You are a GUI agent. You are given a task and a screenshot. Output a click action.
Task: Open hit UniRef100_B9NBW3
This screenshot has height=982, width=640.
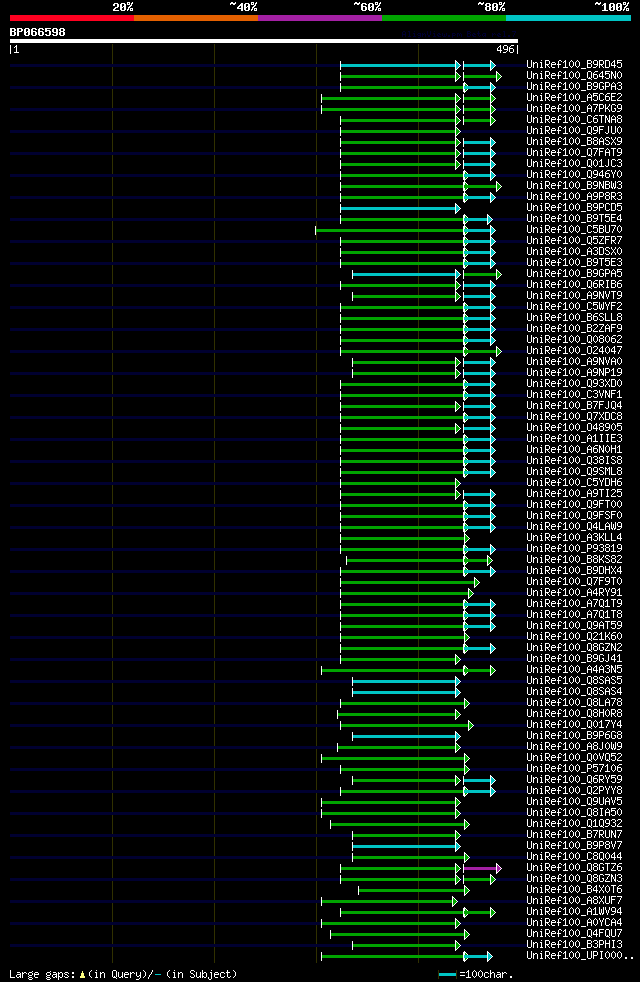[x=574, y=185]
